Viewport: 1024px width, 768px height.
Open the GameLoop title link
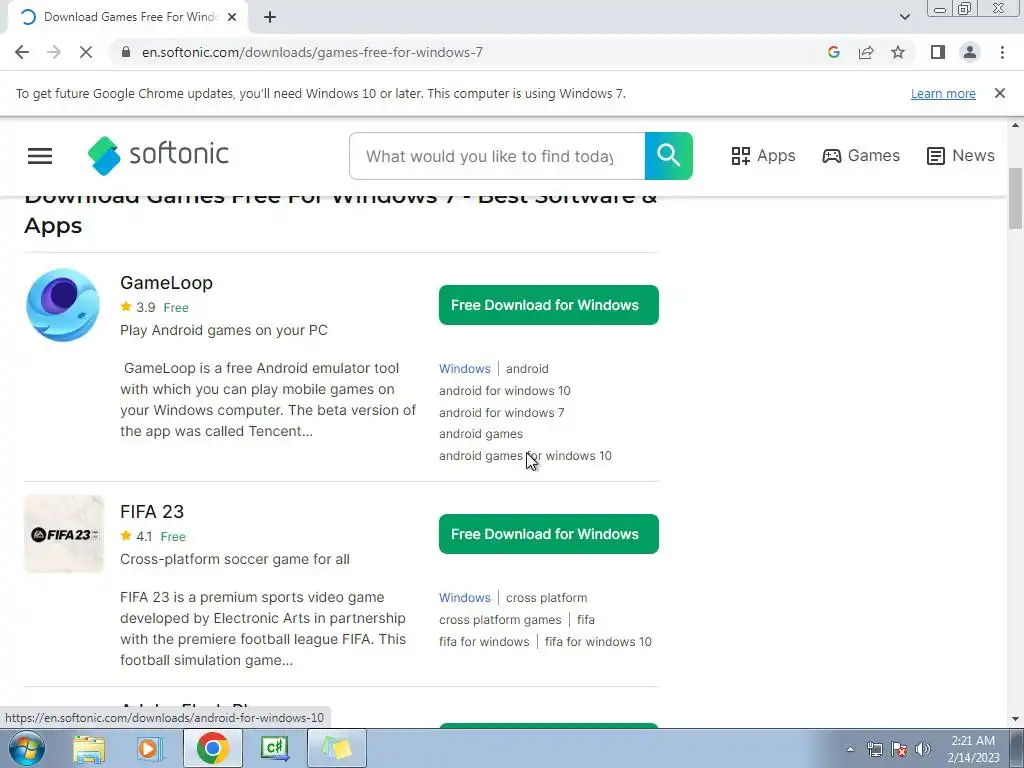click(167, 283)
